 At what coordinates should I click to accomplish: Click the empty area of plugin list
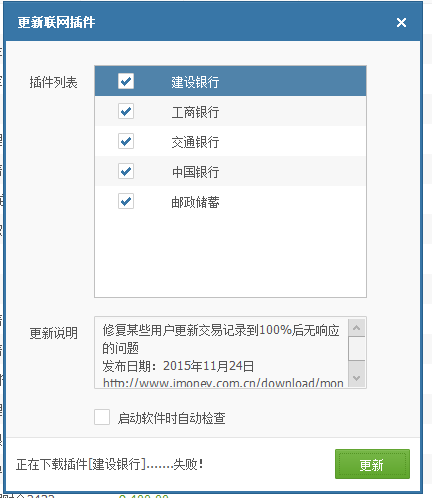click(x=230, y=256)
